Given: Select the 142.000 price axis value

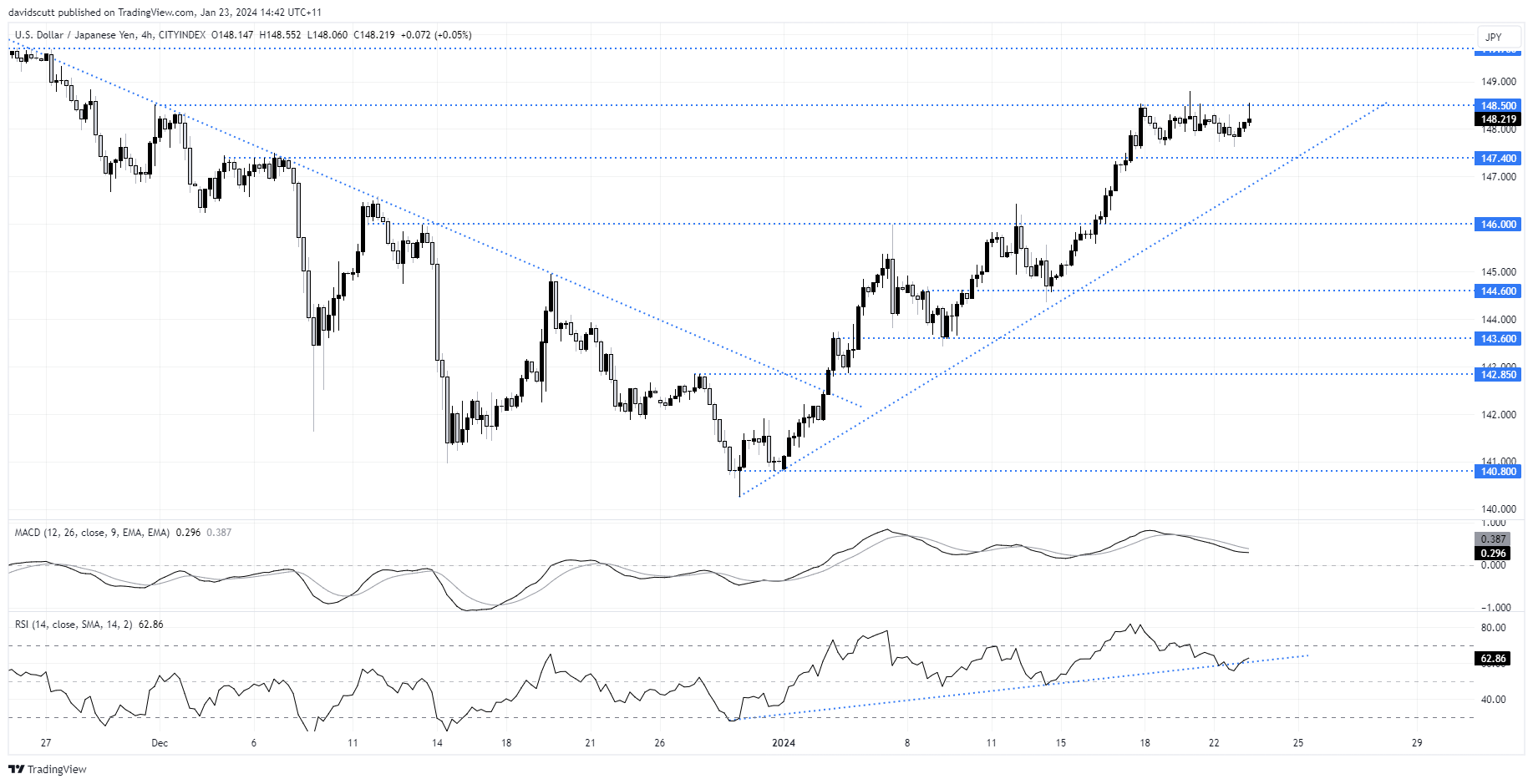Looking at the screenshot, I should click(x=1499, y=415).
